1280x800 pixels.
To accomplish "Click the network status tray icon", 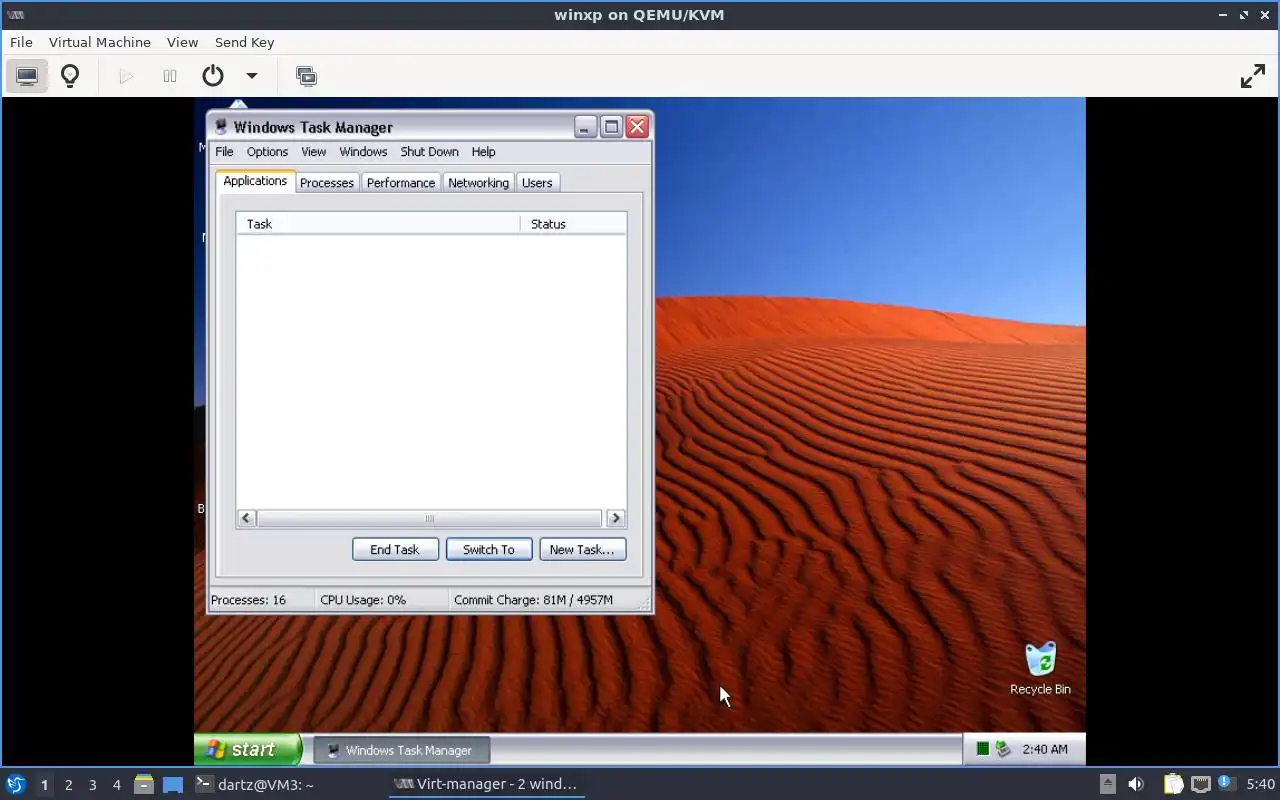I will [x=1201, y=784].
